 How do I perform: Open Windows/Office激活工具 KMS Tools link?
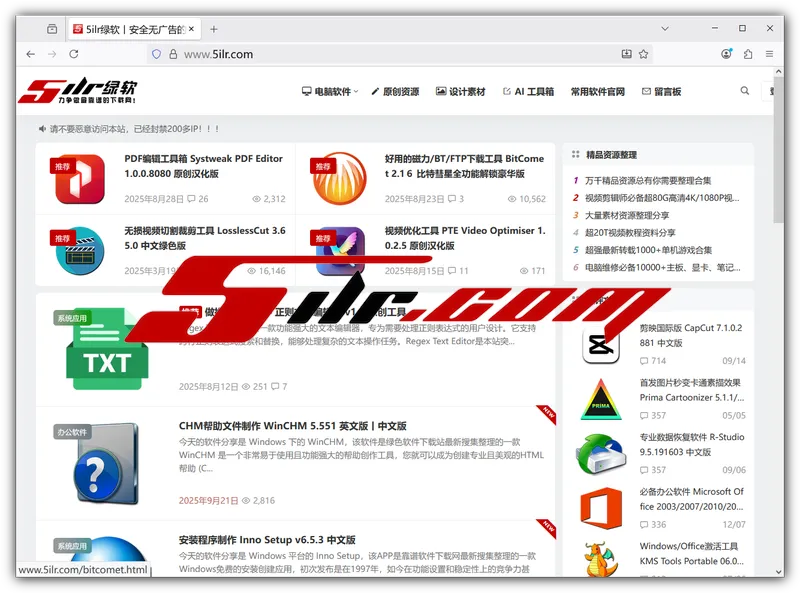click(692, 553)
